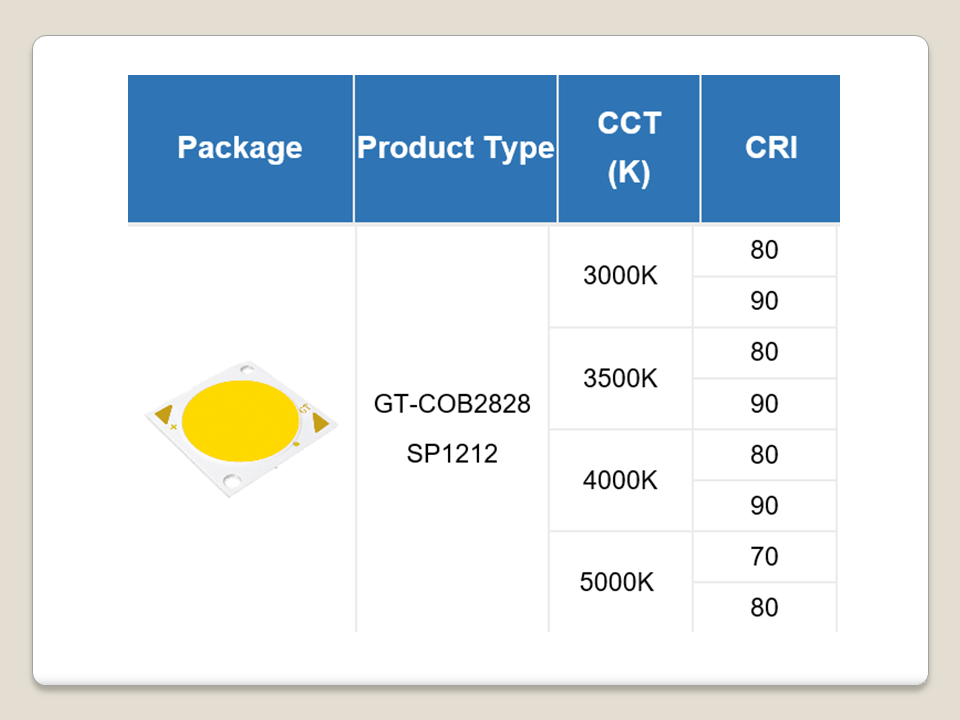This screenshot has height=720, width=960.
Task: Select CRI 90 for 4000K
Action: pos(764,506)
